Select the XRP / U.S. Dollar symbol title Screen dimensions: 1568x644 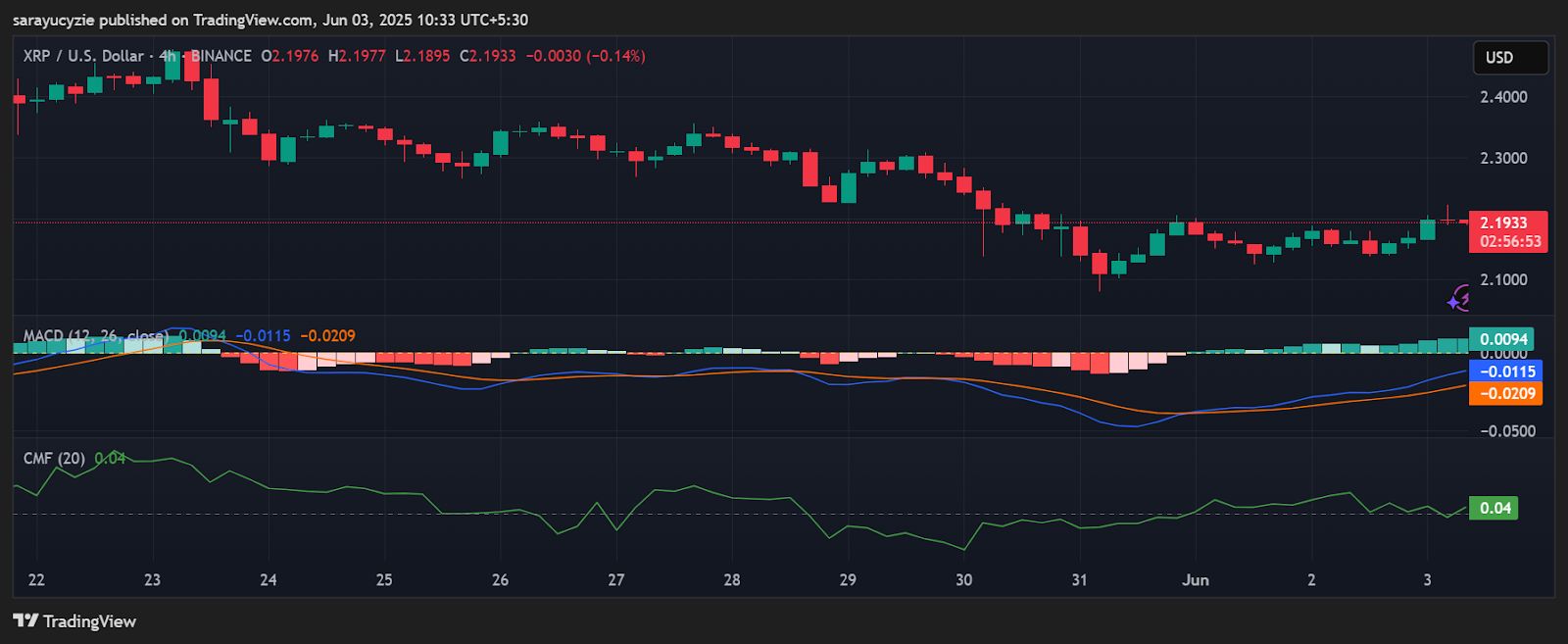point(82,56)
